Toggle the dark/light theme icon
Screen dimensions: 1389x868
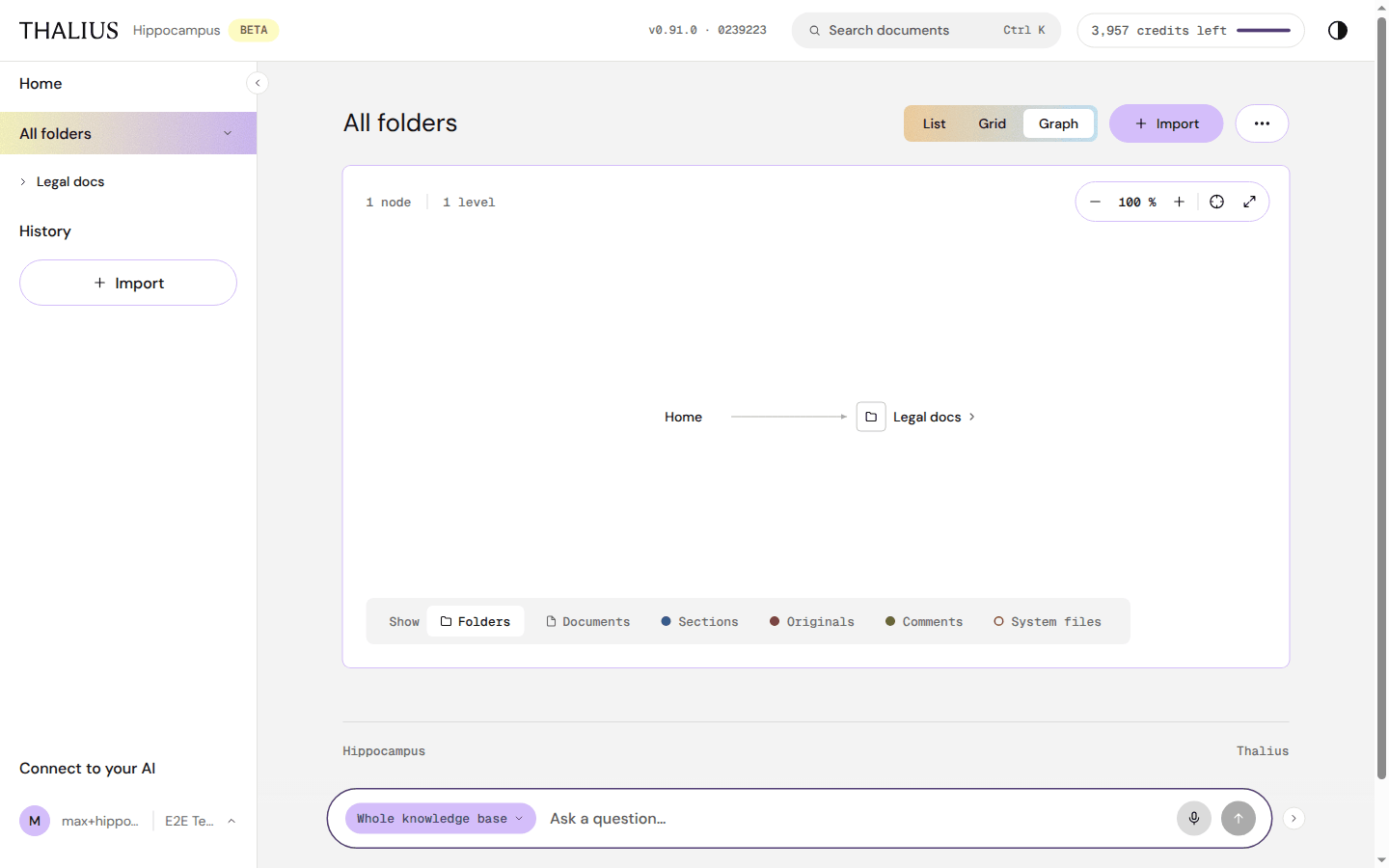[x=1337, y=30]
